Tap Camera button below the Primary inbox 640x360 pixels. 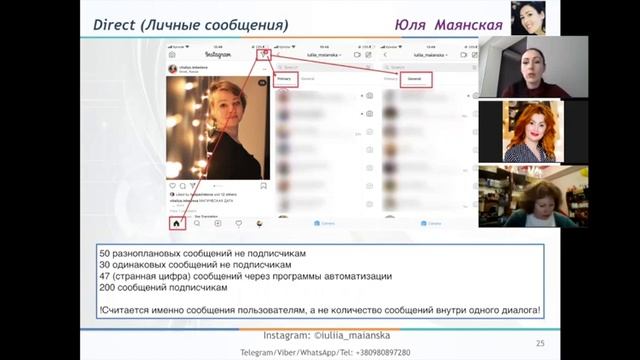324,223
